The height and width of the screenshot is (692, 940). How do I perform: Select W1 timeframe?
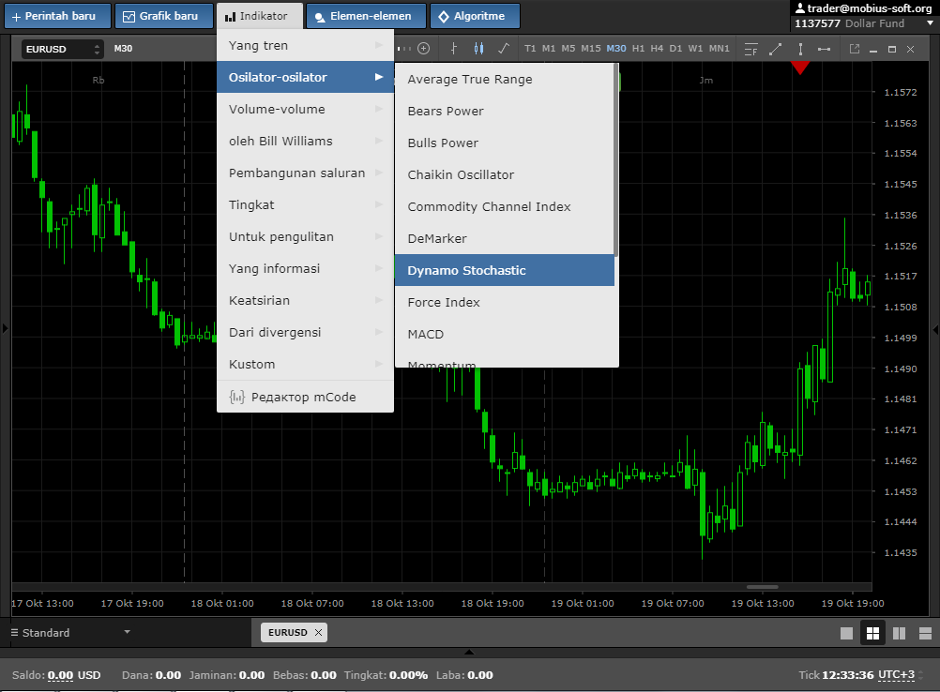coord(695,49)
